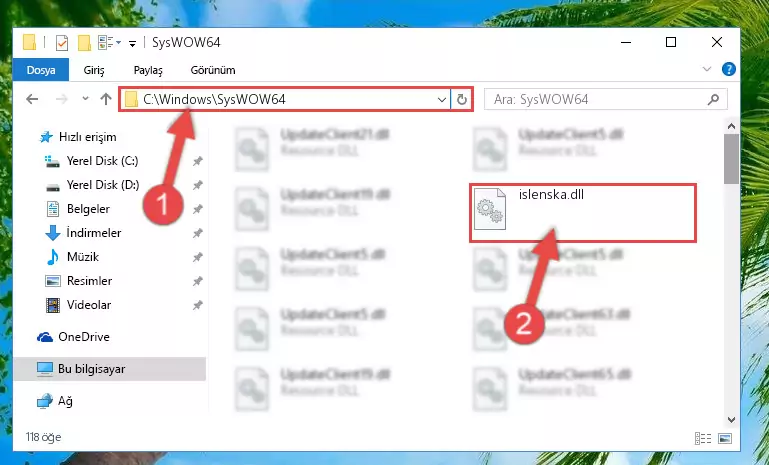Screen dimensions: 769x465
Task: Click the pin icon next to Resimler
Action: [198, 281]
